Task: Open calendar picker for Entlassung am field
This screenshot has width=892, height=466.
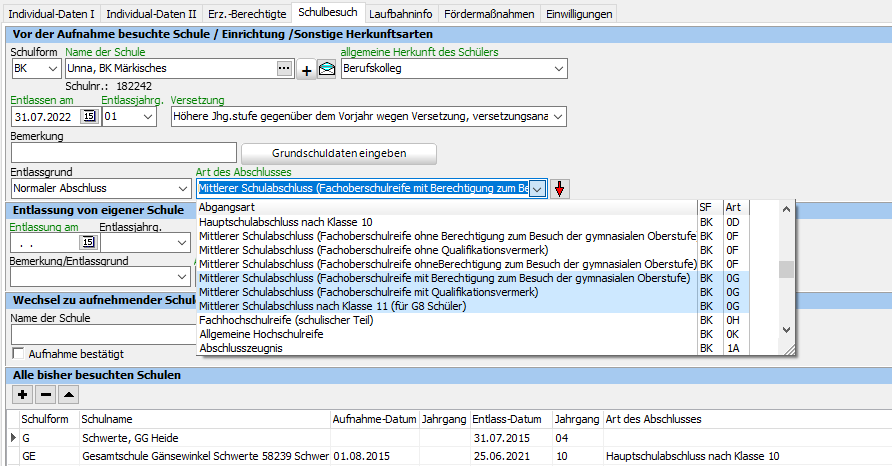Action: click(88, 242)
